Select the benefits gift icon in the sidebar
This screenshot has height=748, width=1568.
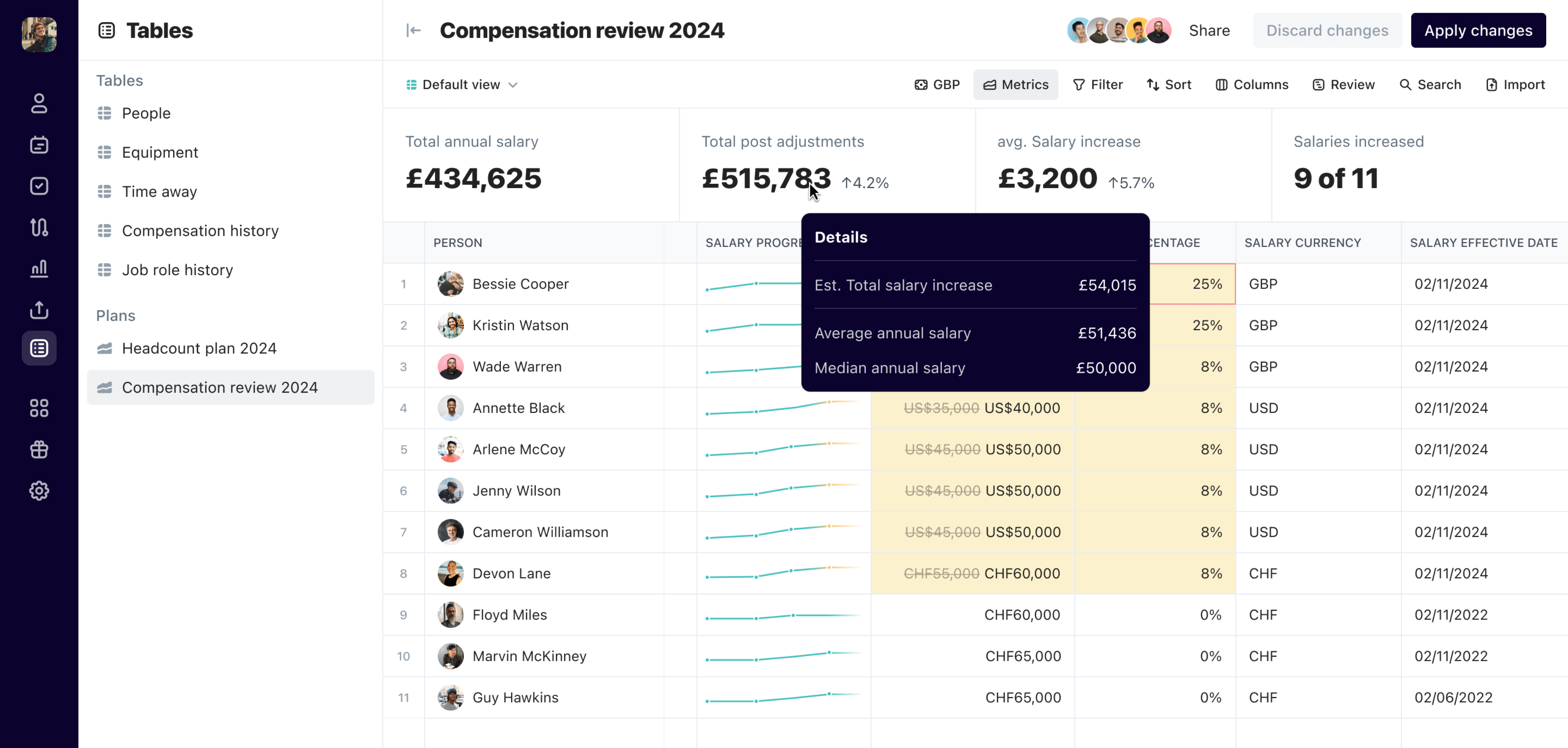click(39, 449)
